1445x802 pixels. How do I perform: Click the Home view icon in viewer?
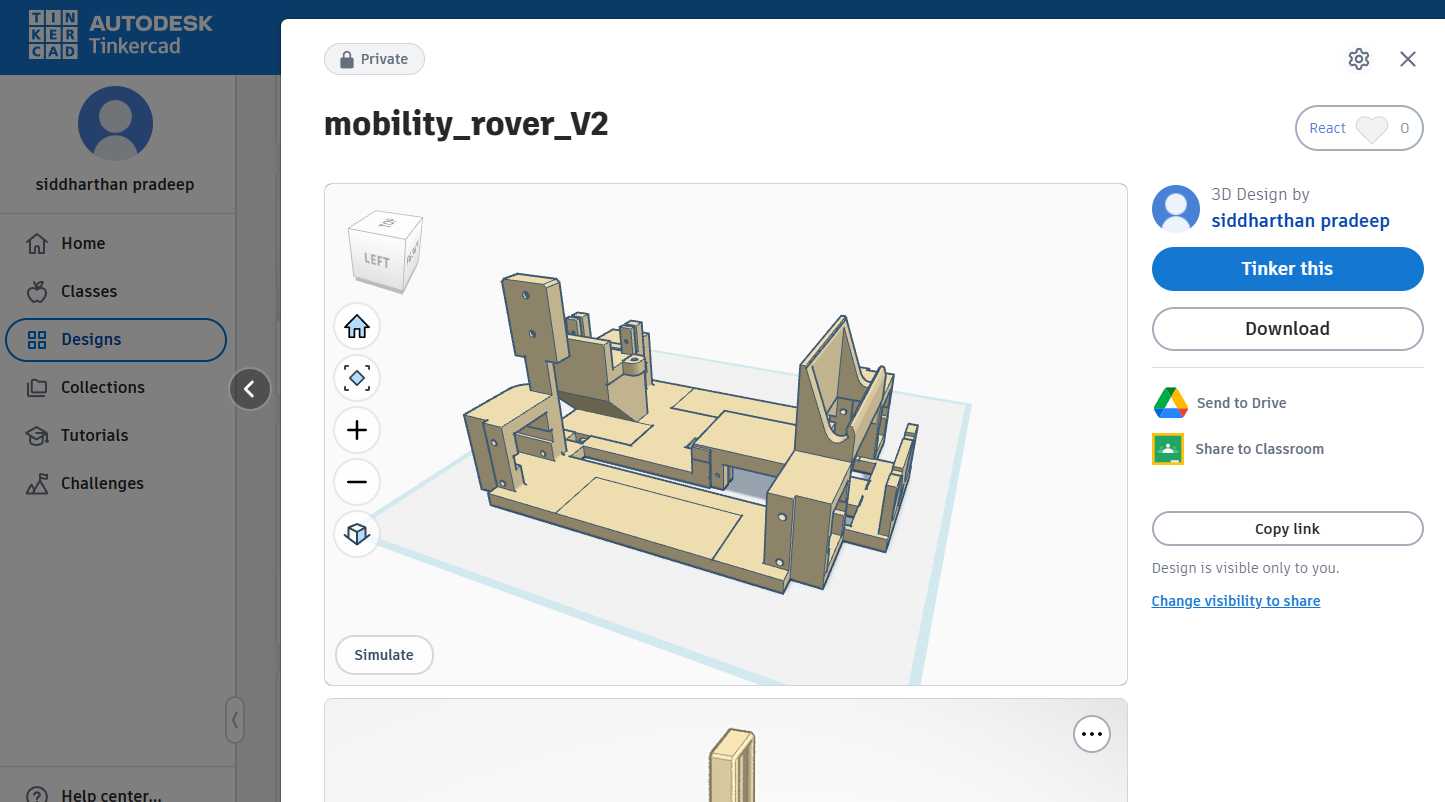357,326
